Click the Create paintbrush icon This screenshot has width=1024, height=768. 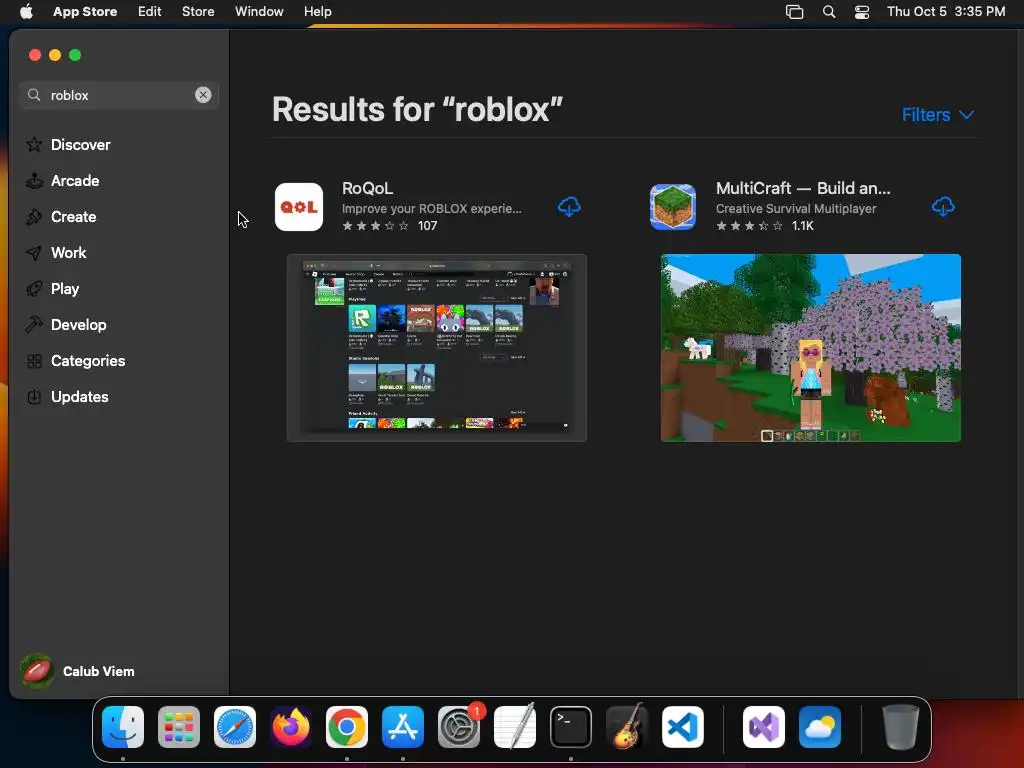[34, 217]
